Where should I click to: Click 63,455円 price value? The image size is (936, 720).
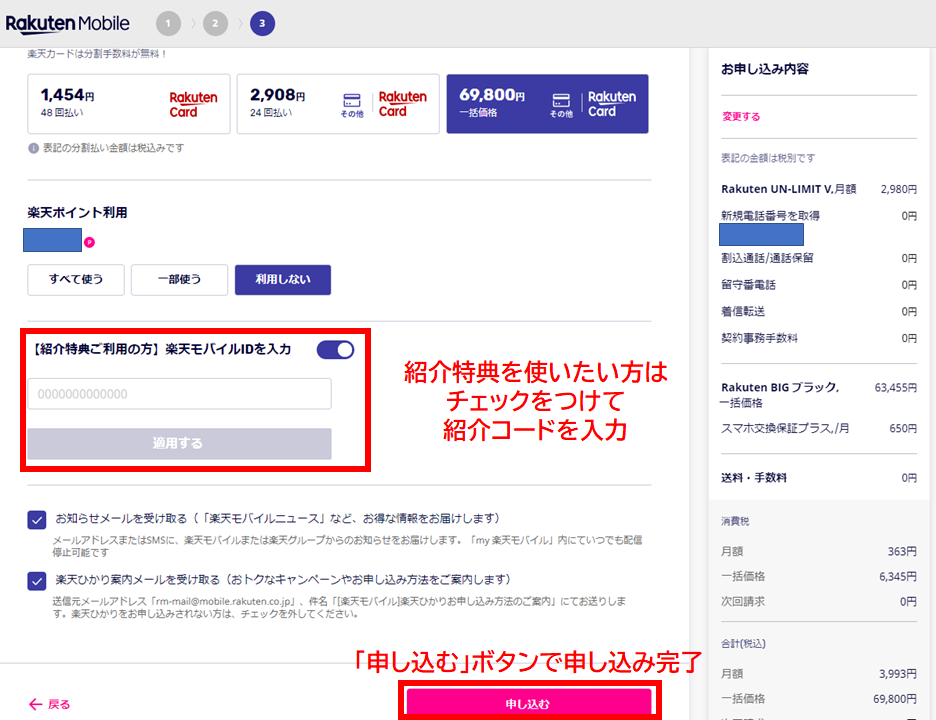[895, 387]
